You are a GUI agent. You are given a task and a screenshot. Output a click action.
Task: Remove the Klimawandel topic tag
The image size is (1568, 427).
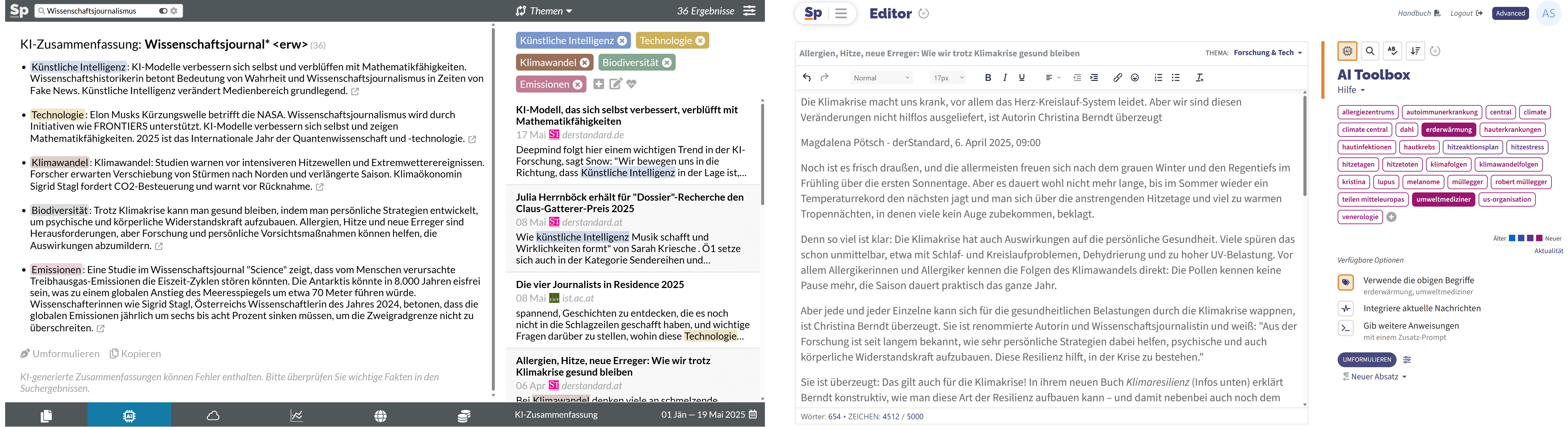coord(584,63)
